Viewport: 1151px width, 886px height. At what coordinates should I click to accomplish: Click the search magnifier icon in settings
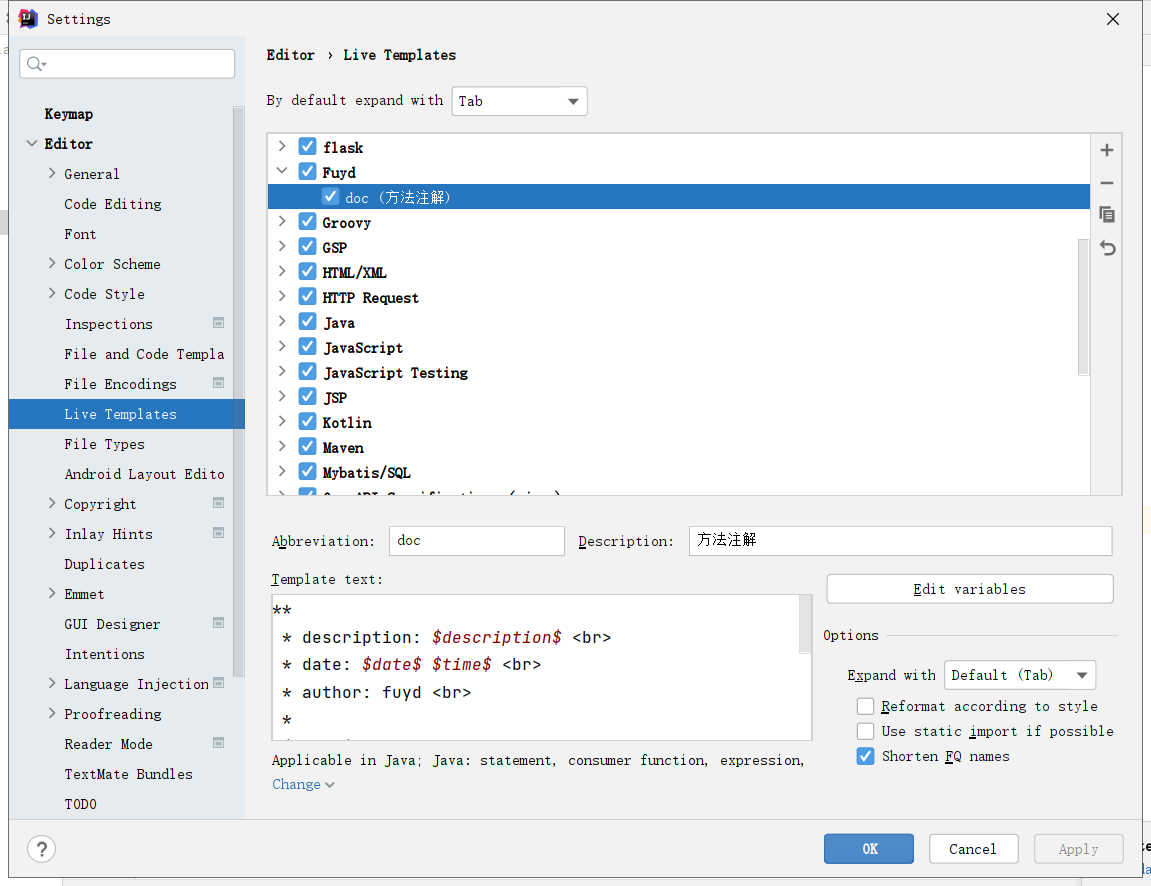coord(36,65)
